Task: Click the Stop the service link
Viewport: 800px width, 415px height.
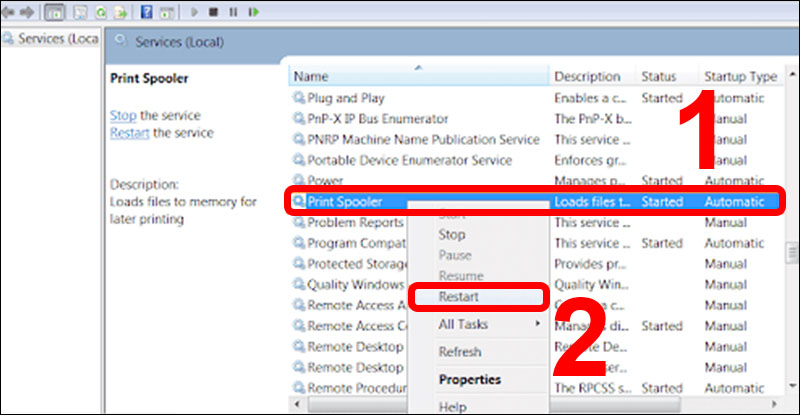Action: coord(123,115)
